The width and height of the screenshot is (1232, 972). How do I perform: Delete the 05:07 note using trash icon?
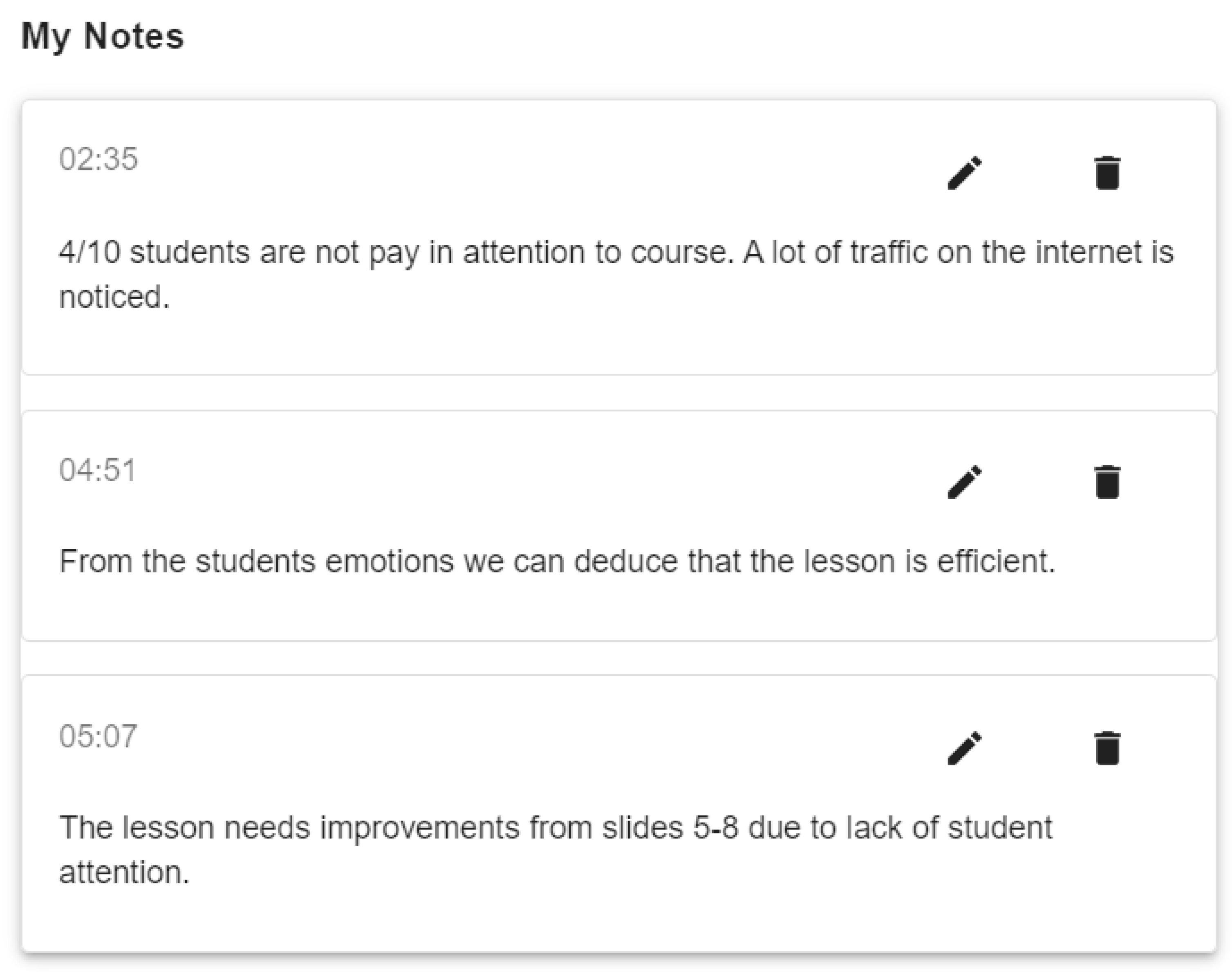coord(1107,748)
